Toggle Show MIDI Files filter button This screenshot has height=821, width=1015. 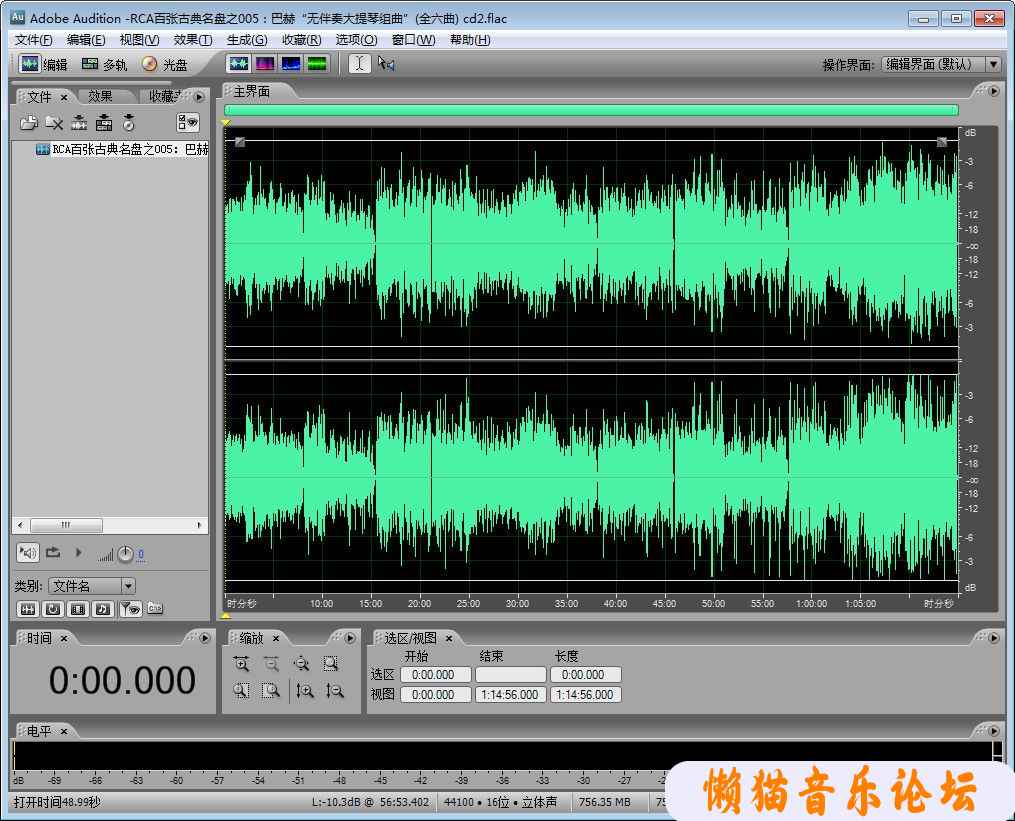point(103,609)
